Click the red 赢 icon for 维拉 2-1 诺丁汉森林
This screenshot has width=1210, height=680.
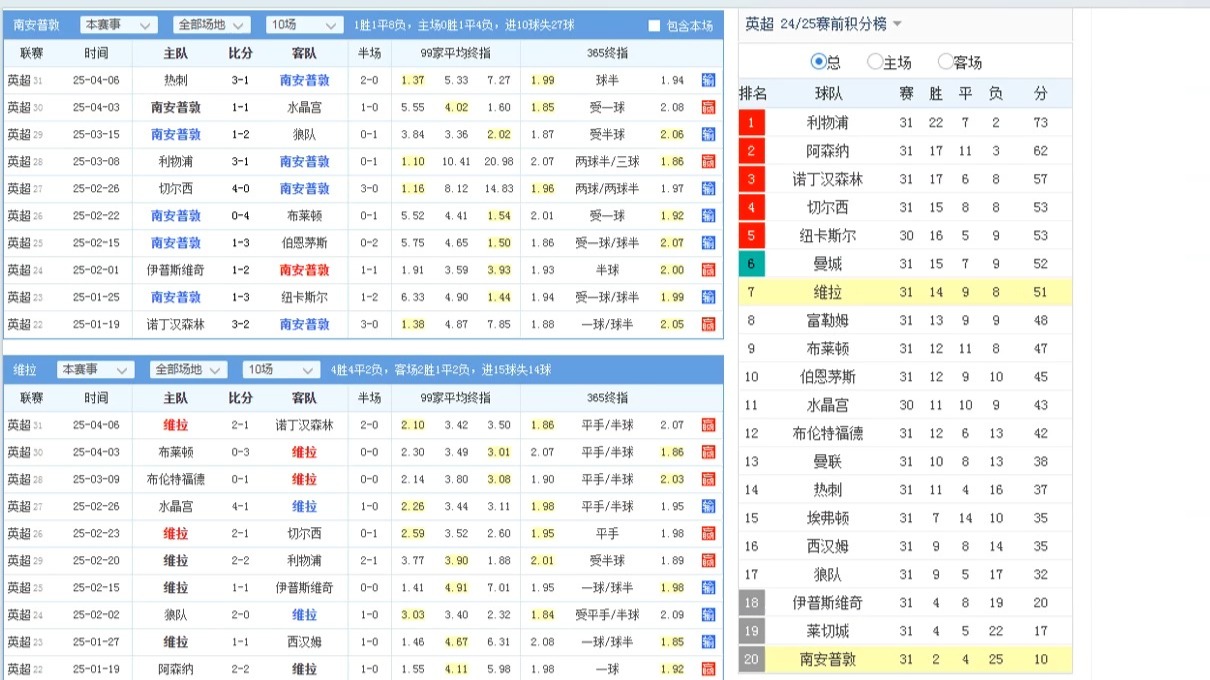point(708,425)
